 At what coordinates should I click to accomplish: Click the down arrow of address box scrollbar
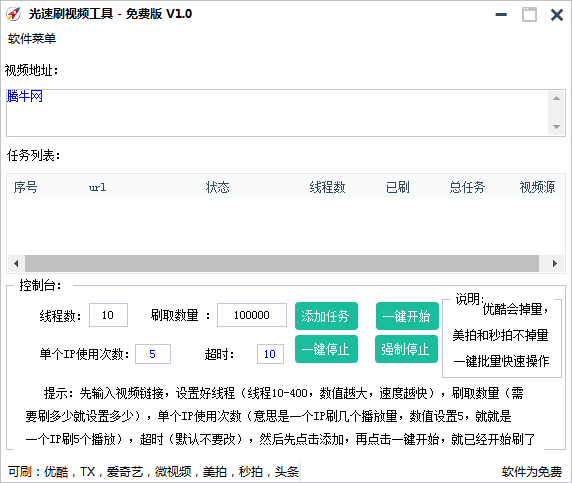click(x=556, y=127)
